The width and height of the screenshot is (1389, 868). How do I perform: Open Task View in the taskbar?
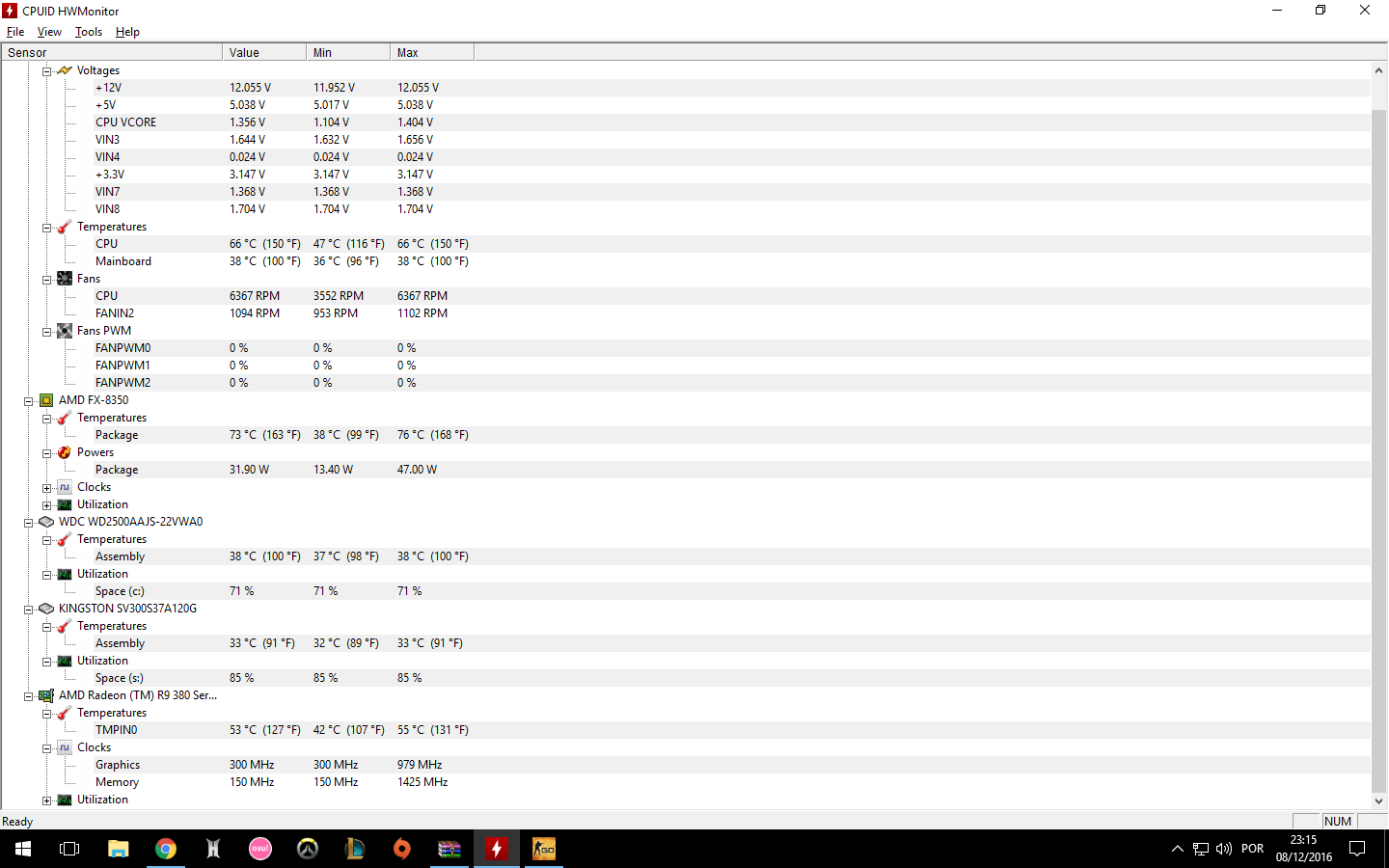[69, 849]
